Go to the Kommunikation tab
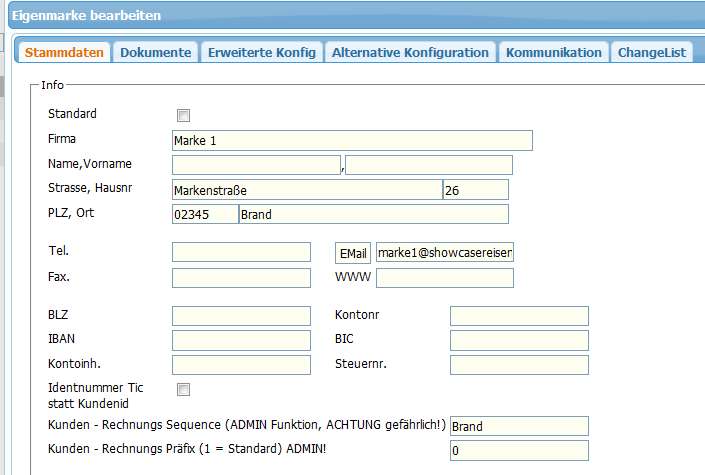 pos(554,52)
